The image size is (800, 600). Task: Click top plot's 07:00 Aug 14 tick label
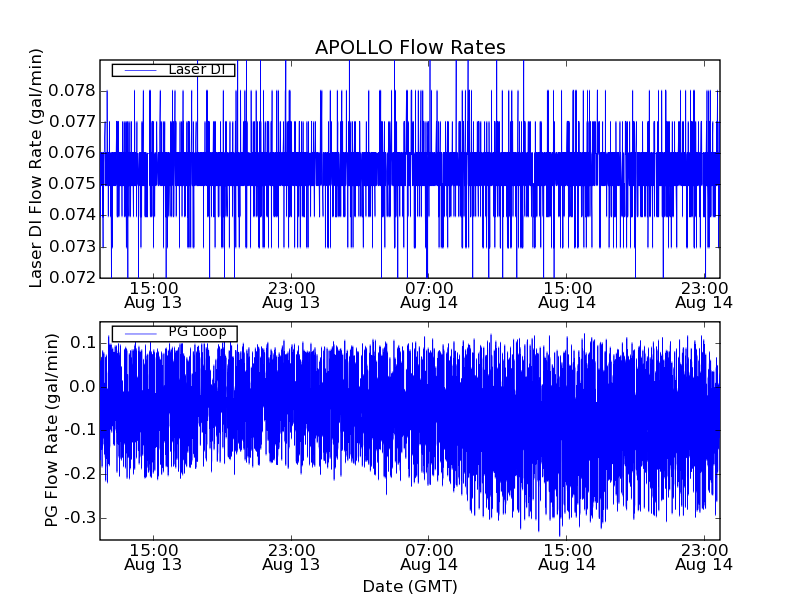429,294
